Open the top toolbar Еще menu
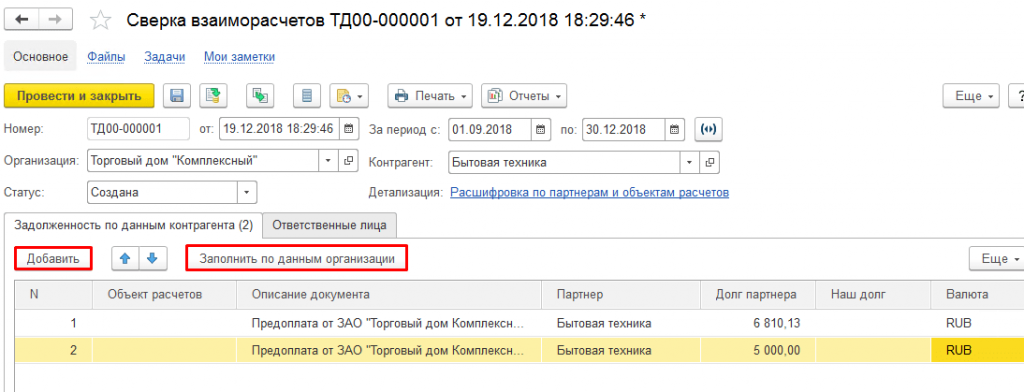 tap(972, 96)
